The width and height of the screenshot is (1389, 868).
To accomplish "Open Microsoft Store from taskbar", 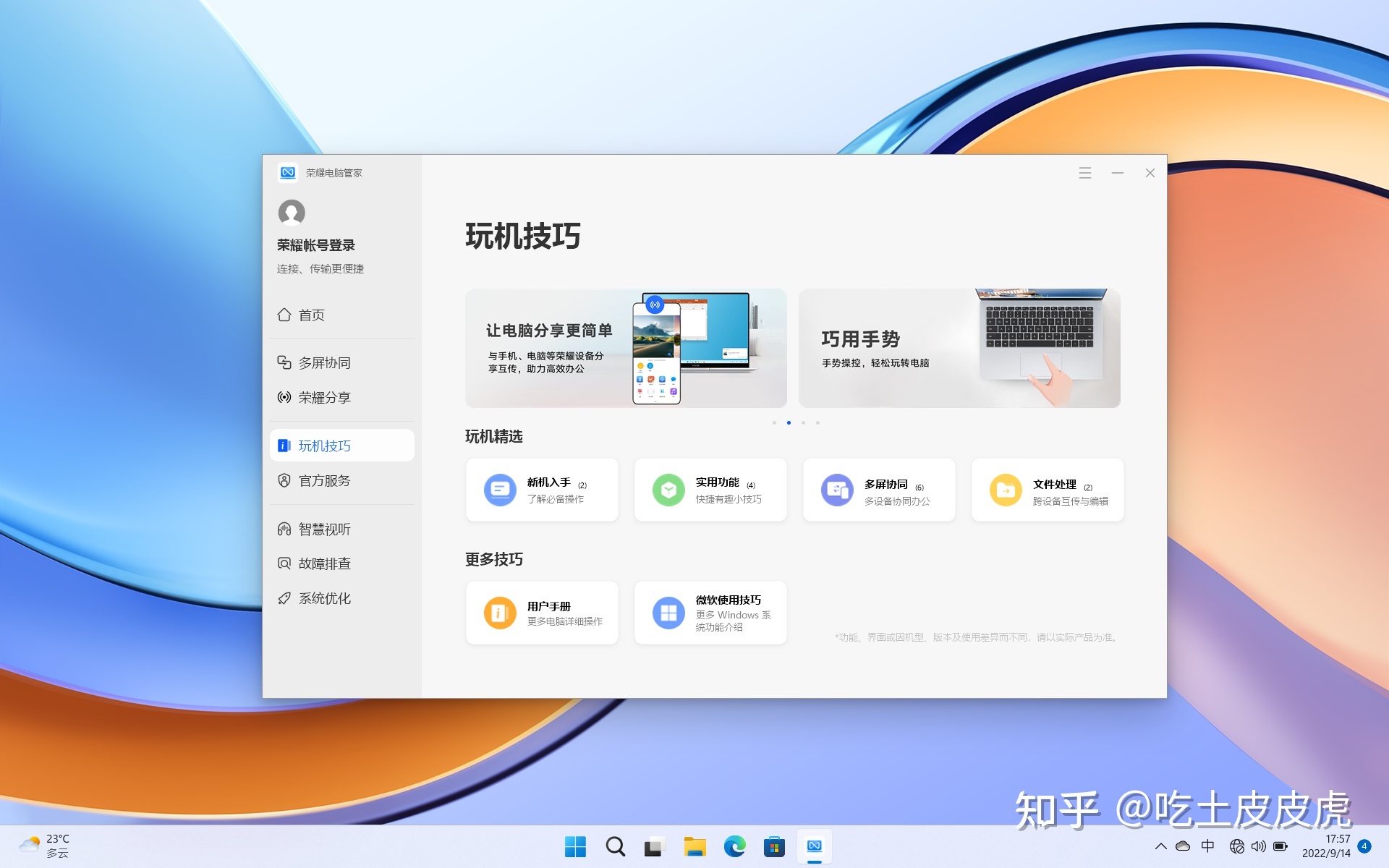I will pos(774,846).
